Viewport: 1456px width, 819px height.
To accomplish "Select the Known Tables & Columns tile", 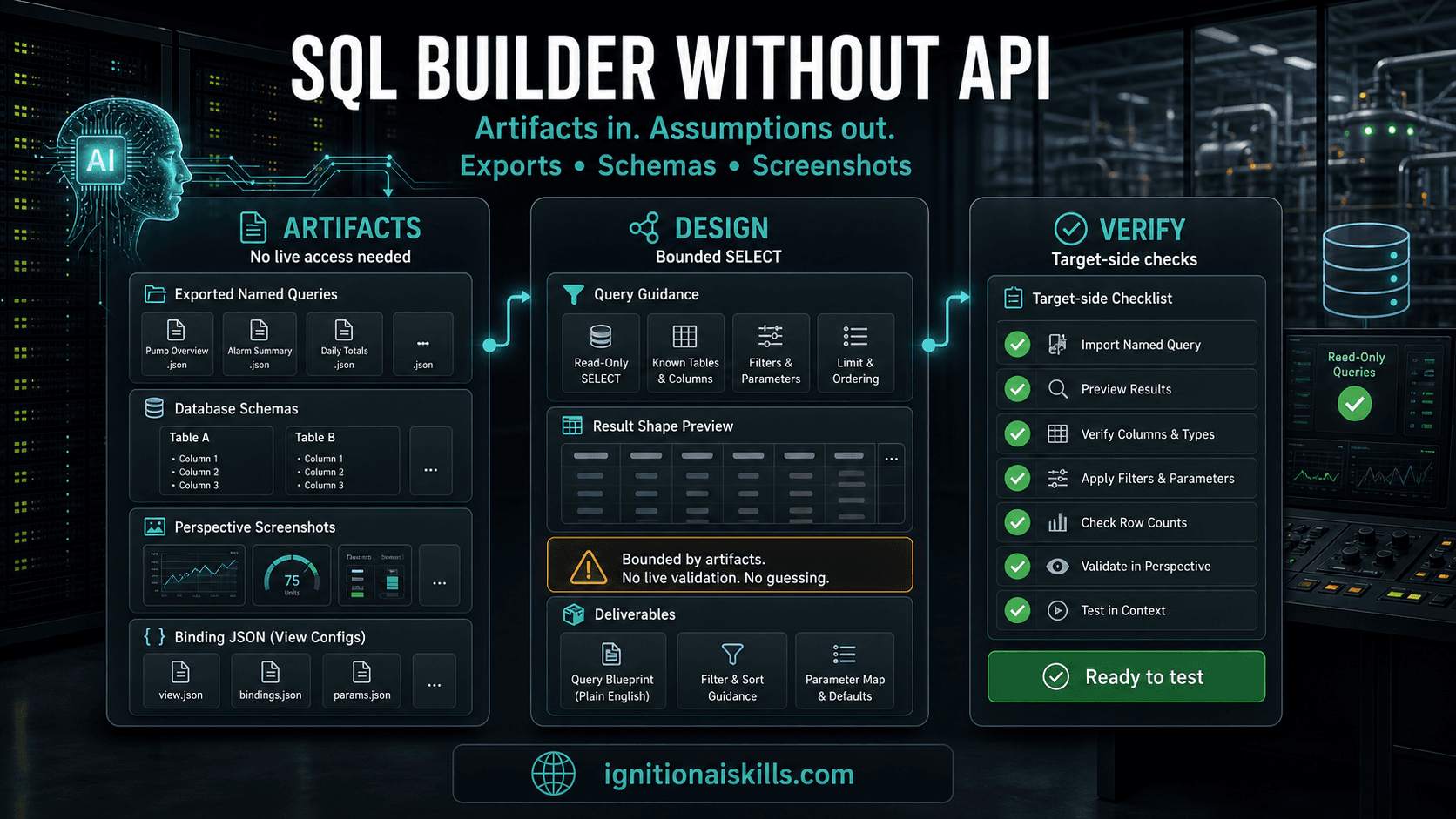I will (x=685, y=353).
